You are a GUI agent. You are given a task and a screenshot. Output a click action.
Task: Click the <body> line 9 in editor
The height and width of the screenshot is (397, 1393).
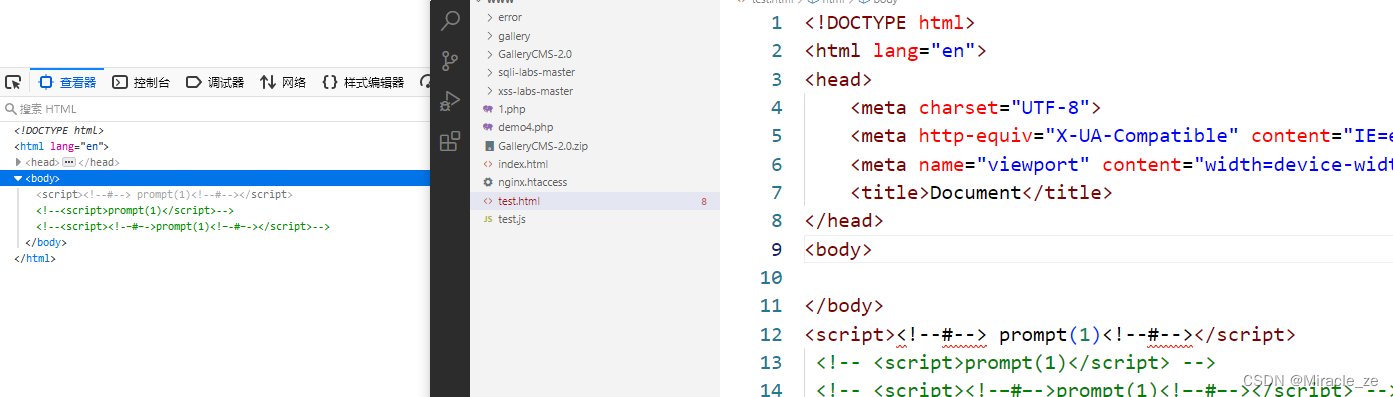pos(838,249)
